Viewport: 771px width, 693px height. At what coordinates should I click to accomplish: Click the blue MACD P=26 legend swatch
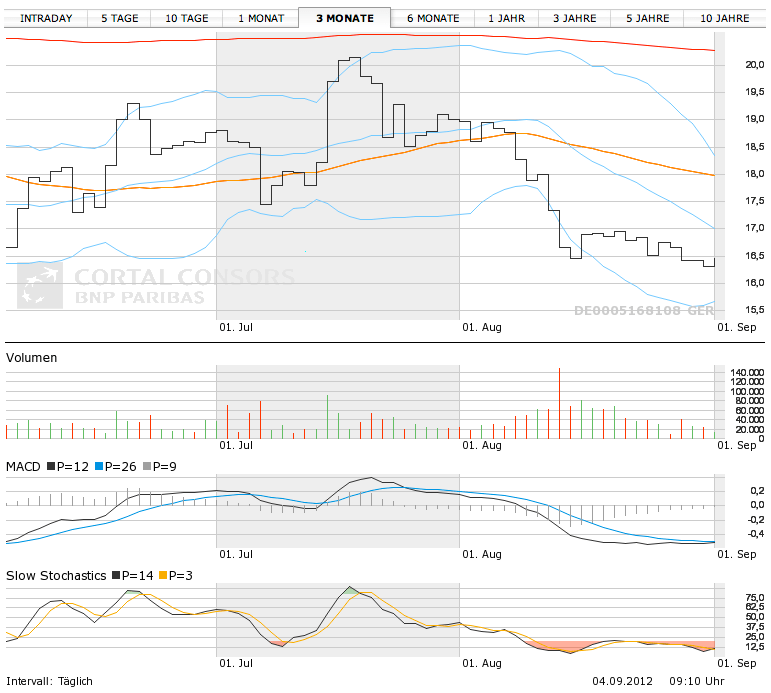click(x=100, y=467)
